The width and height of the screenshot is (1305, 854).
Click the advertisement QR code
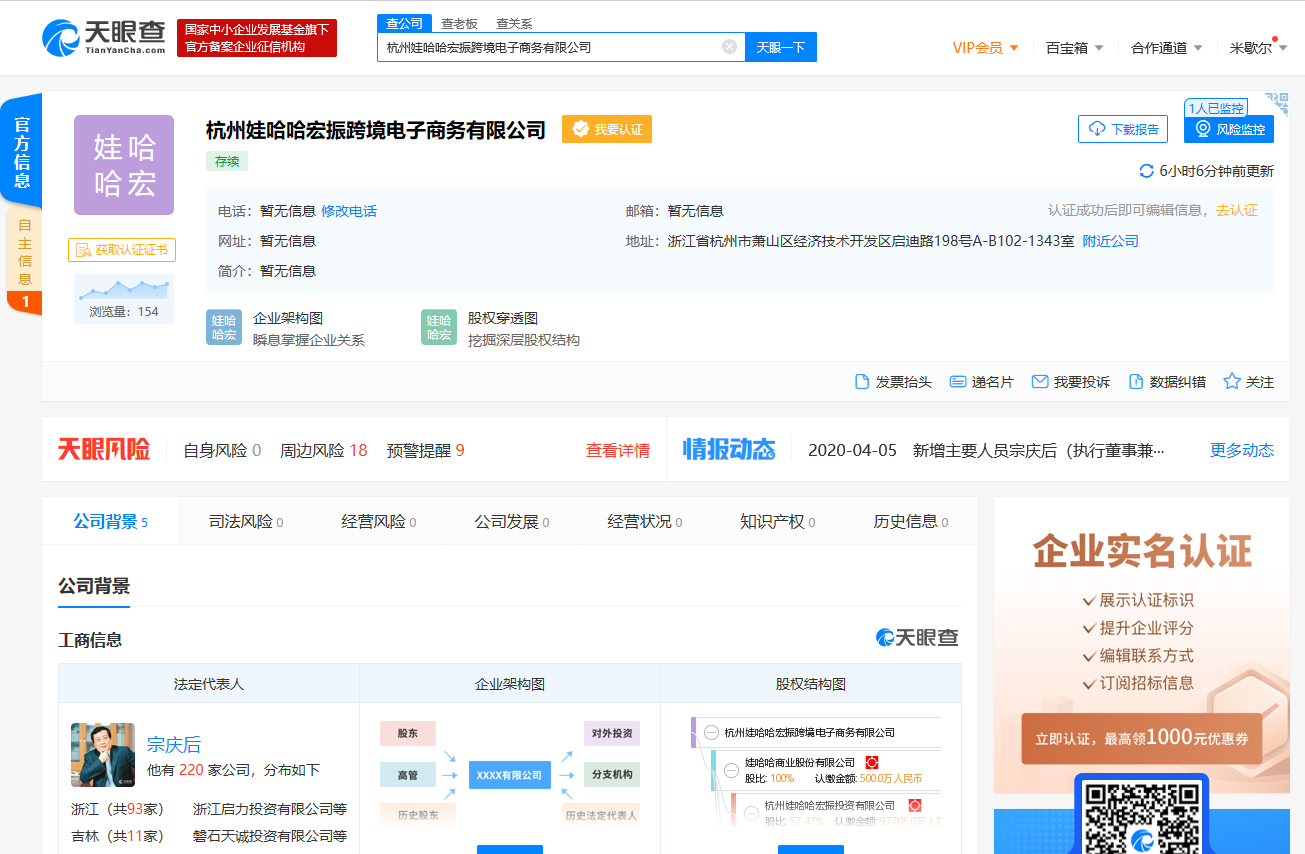pyautogui.click(x=1142, y=818)
